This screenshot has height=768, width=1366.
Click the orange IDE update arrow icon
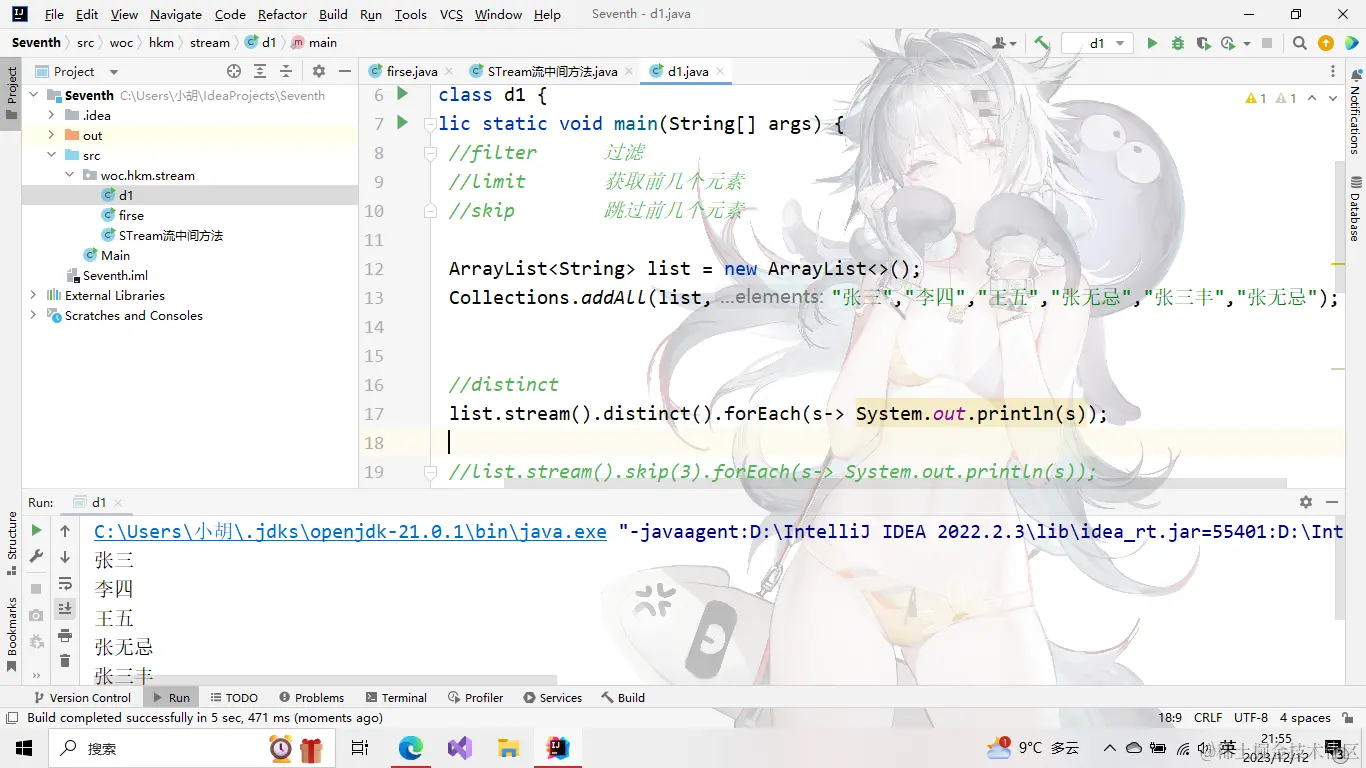[1326, 43]
